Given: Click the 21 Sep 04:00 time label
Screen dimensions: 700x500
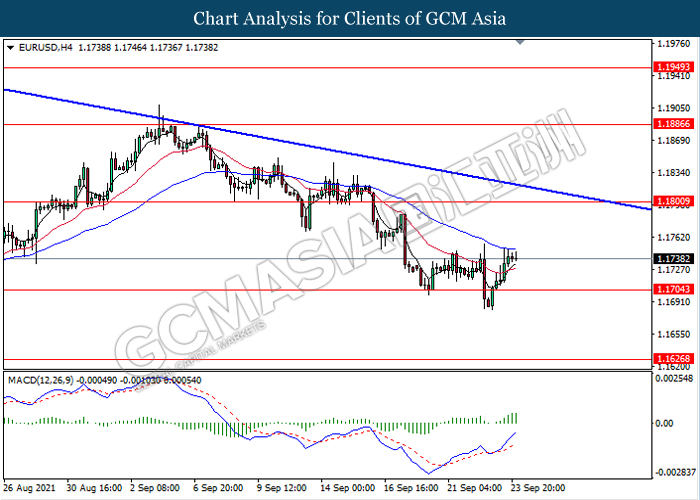Looking at the screenshot, I should [x=475, y=488].
